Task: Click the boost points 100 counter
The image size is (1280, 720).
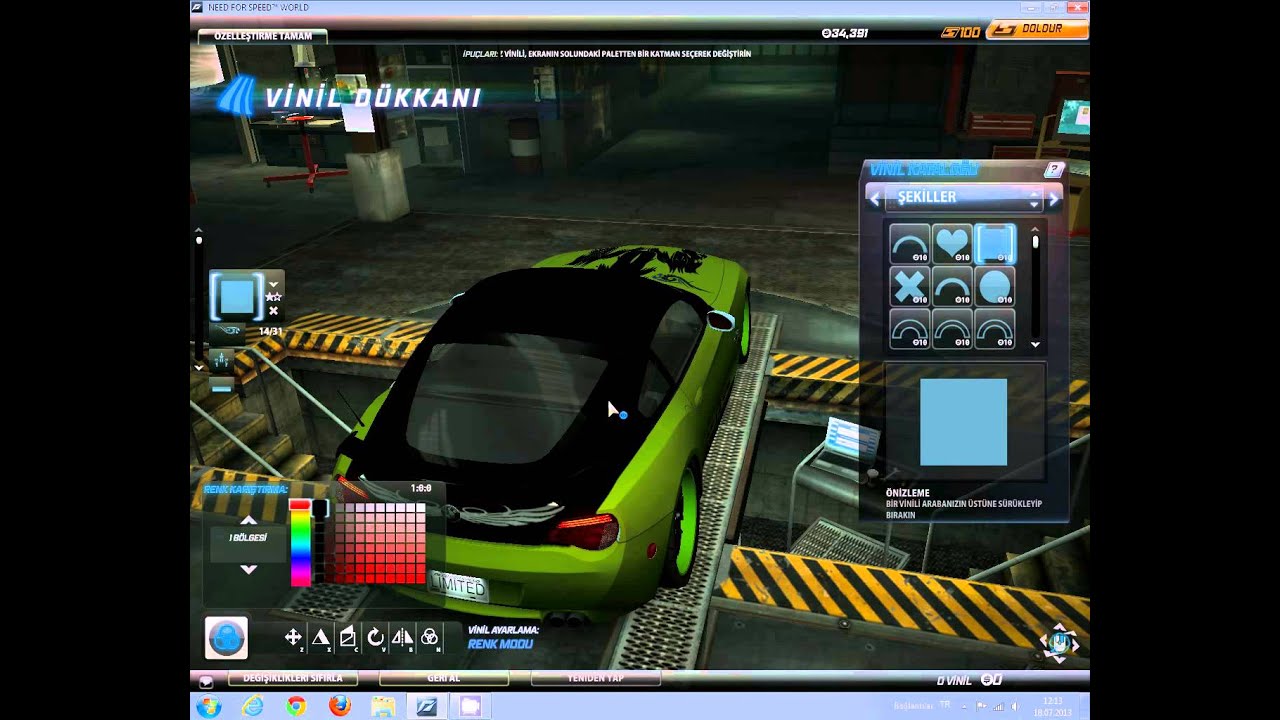Action: [961, 32]
